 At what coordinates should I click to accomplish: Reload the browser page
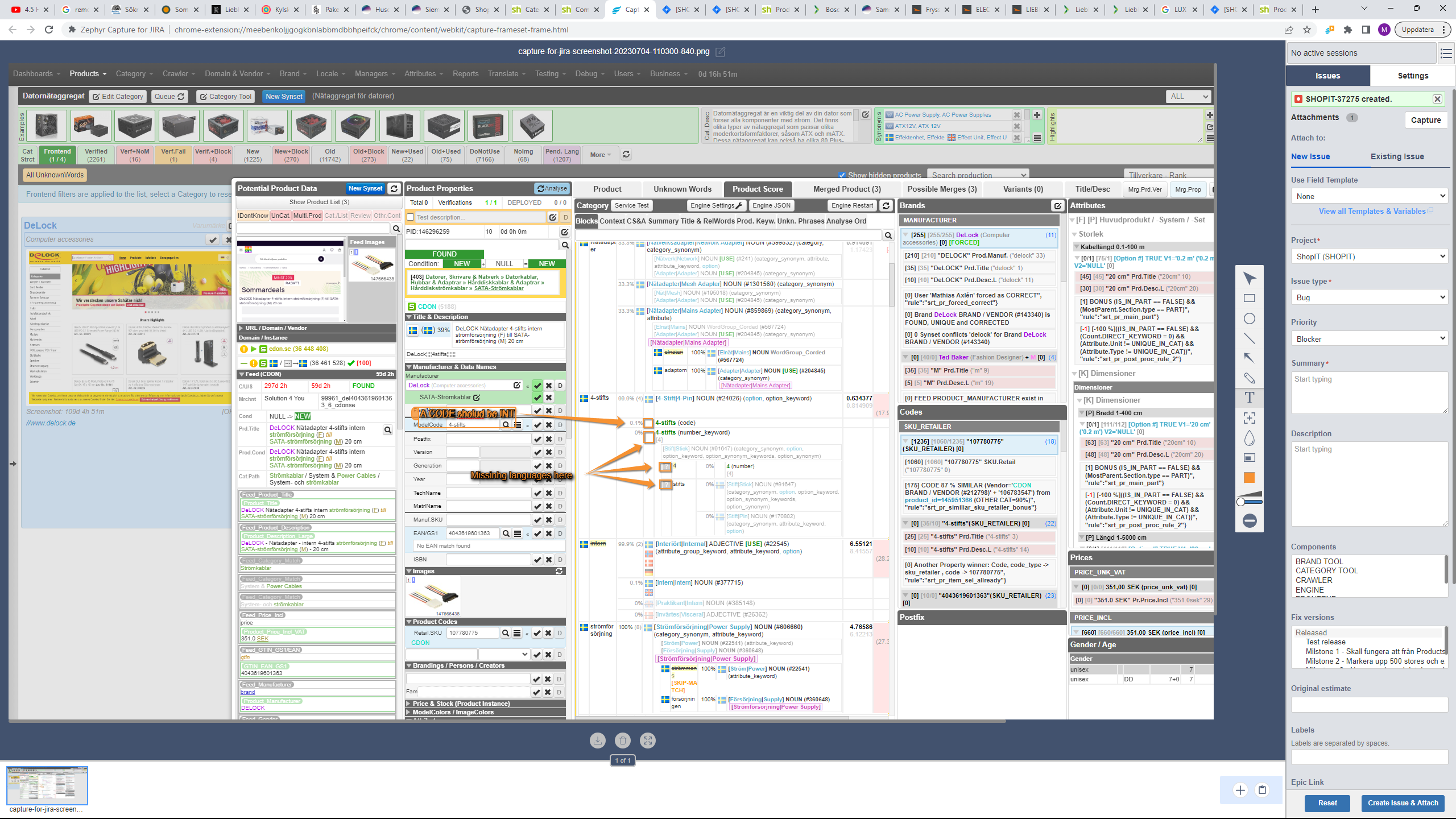(49, 30)
